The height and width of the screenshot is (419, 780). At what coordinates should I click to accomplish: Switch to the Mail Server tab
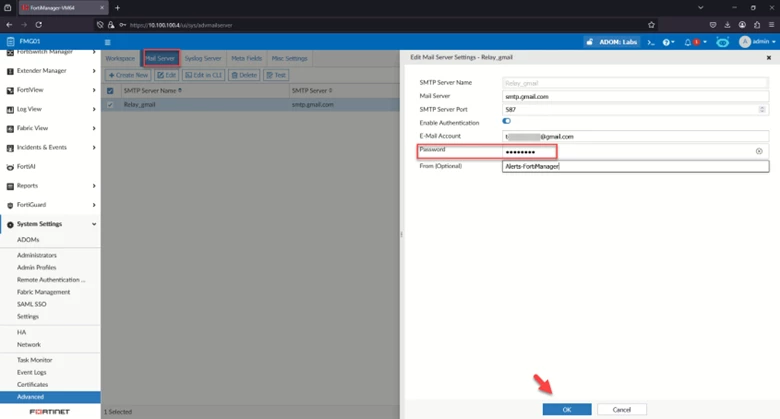[160, 58]
